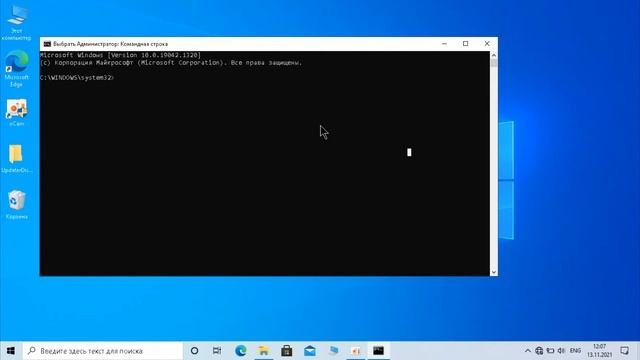
Task: Close the Command Prompt window
Action: pyautogui.click(x=487, y=44)
